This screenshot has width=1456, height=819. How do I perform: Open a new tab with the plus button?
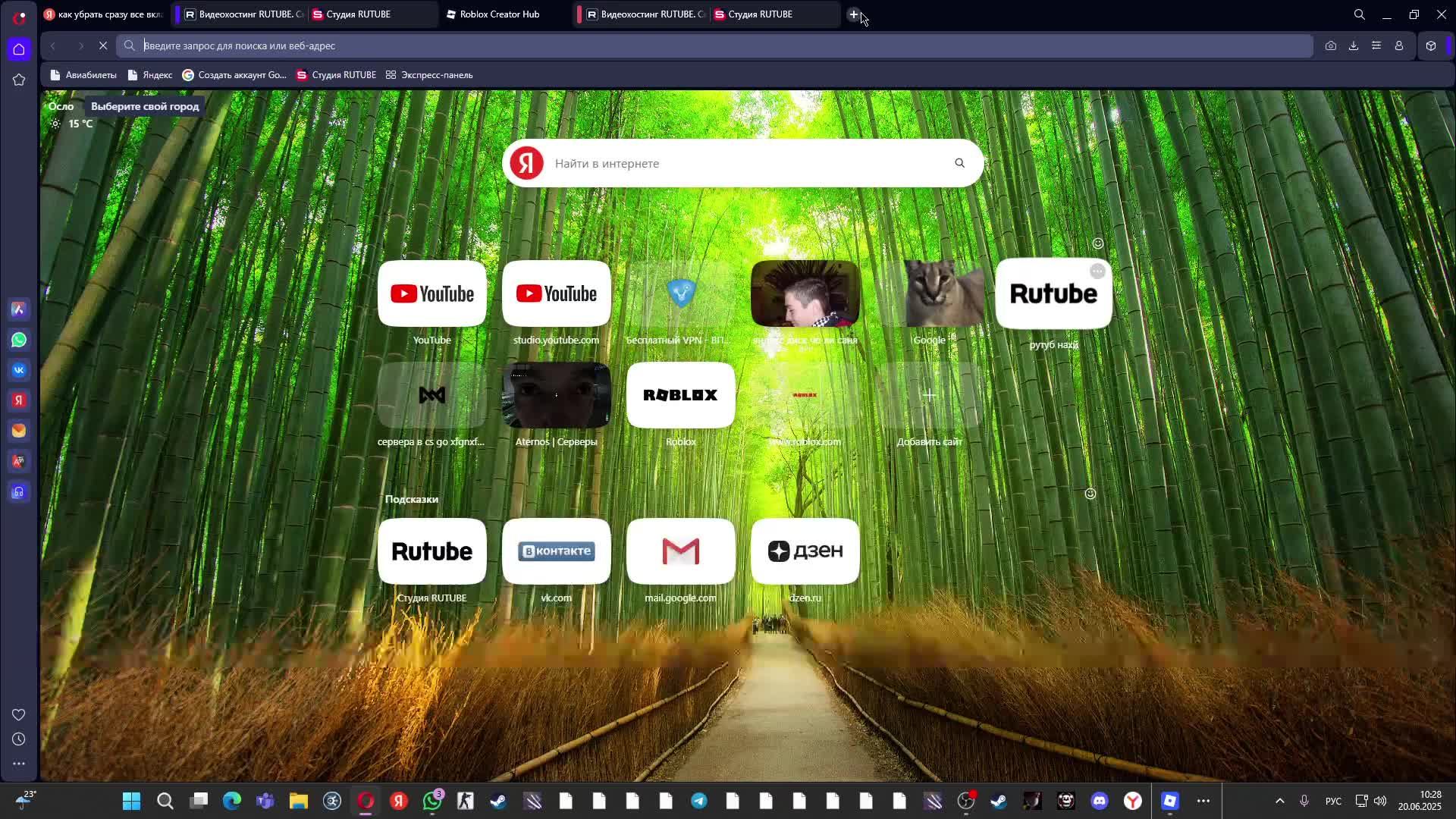click(x=853, y=14)
